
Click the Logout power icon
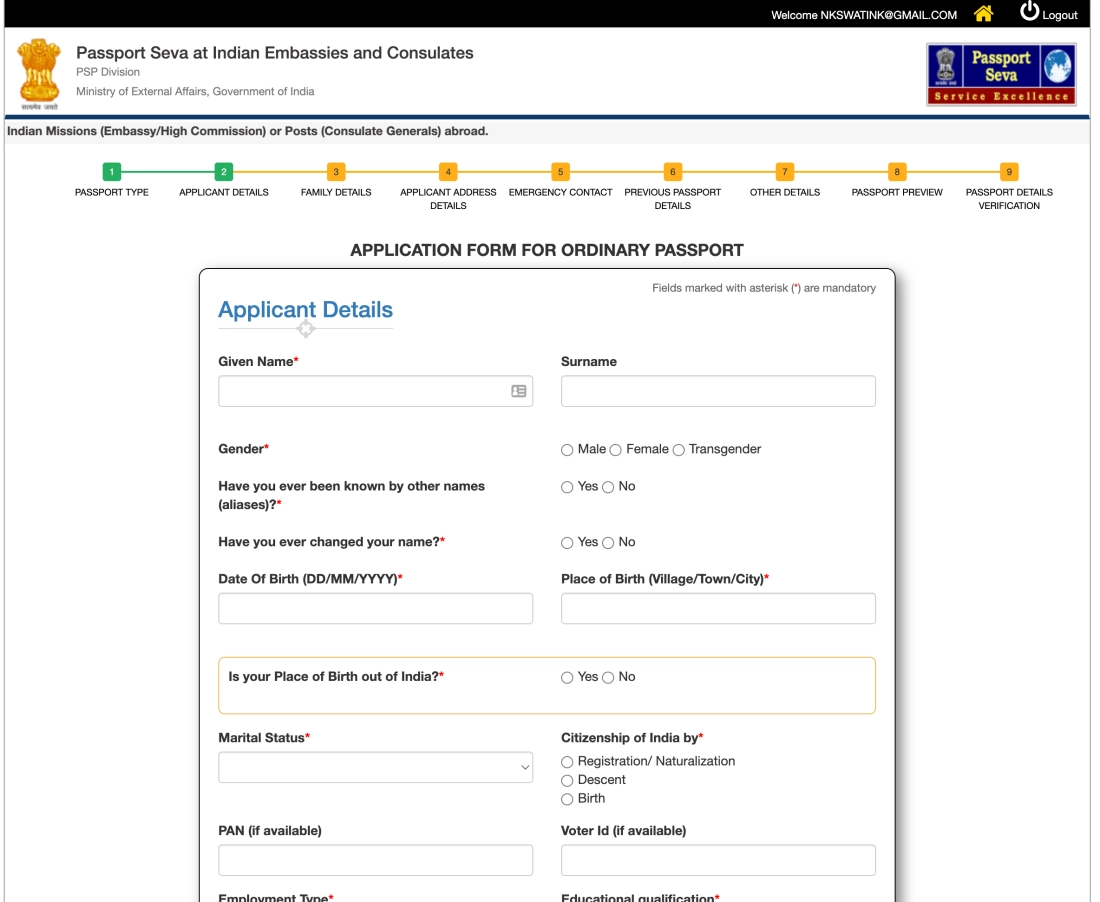[x=1029, y=11]
